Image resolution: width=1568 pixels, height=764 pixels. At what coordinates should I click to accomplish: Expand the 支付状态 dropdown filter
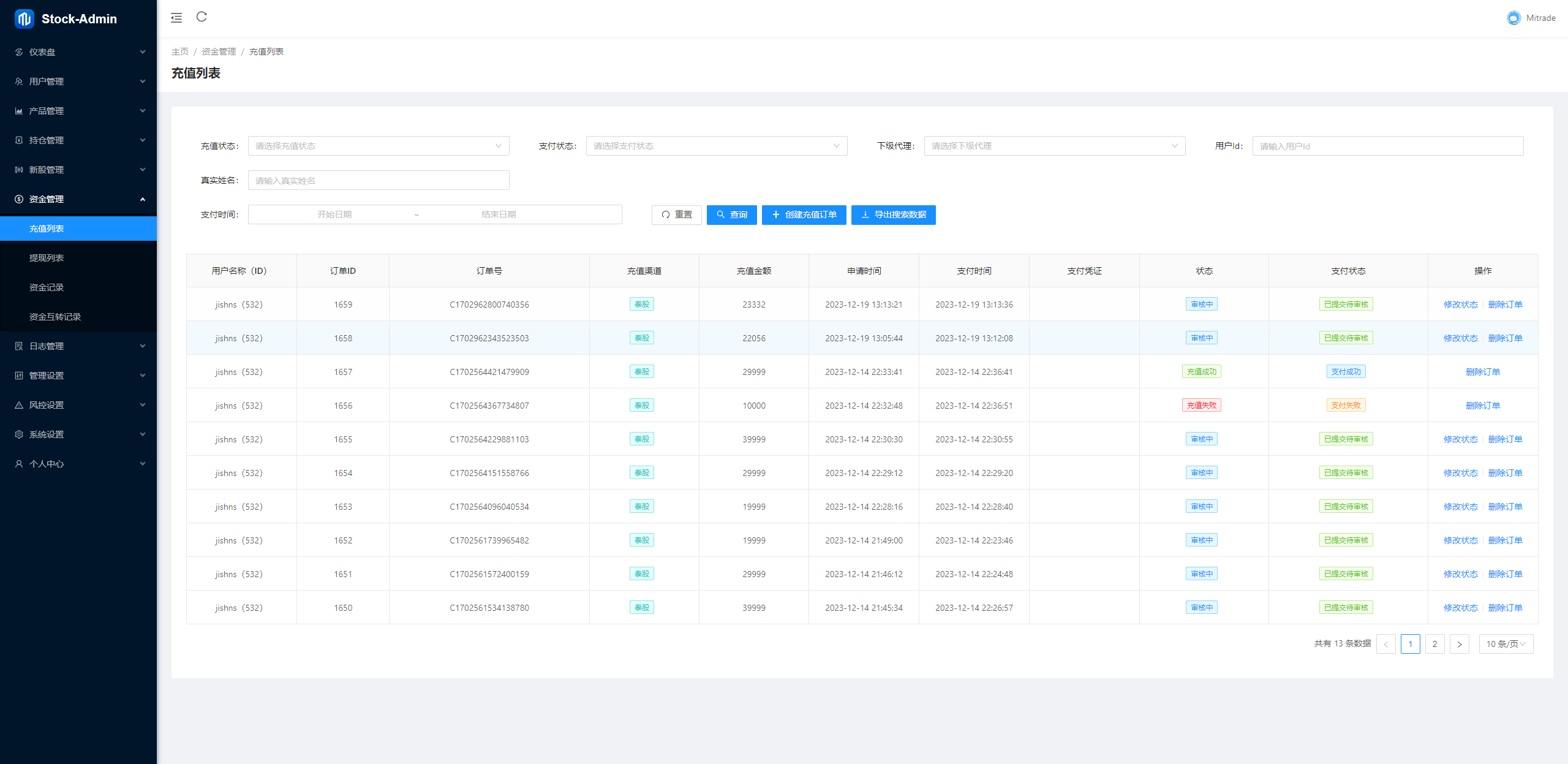click(714, 146)
